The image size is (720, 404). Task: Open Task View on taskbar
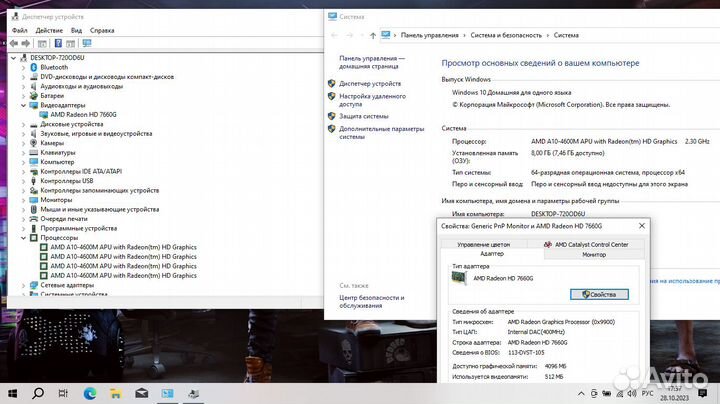point(63,393)
